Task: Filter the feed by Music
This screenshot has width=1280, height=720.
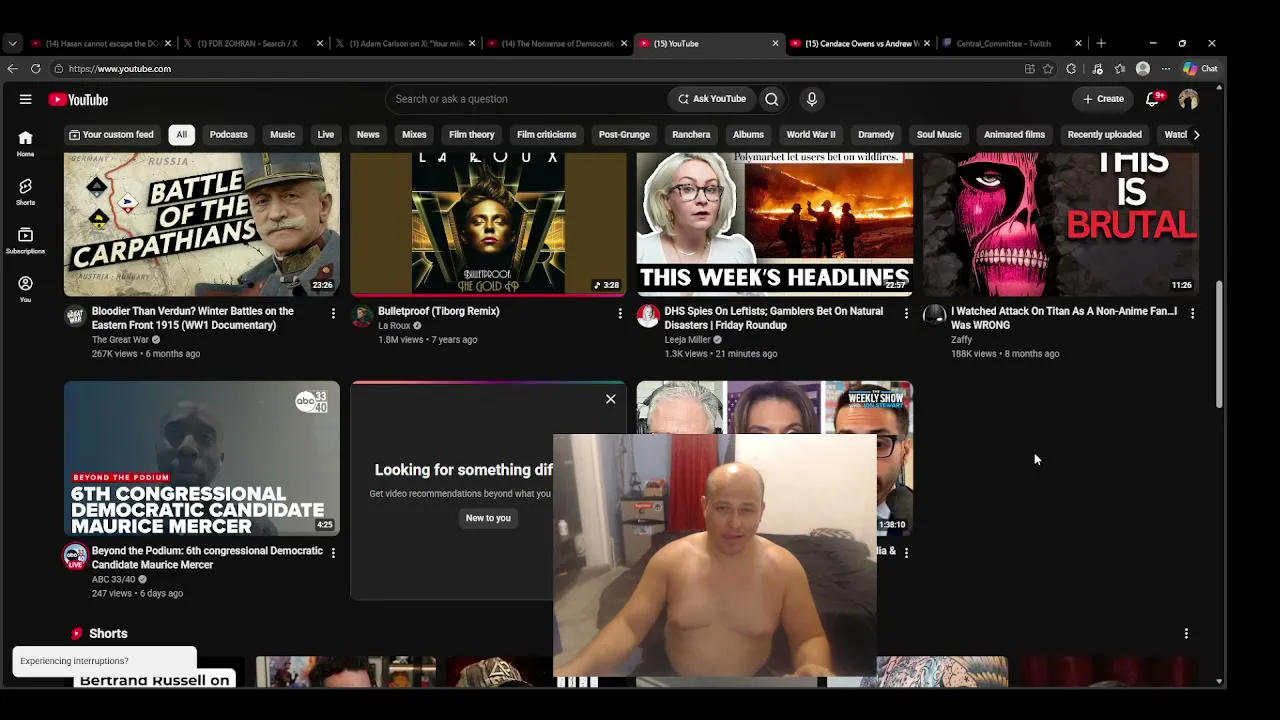Action: tap(282, 135)
